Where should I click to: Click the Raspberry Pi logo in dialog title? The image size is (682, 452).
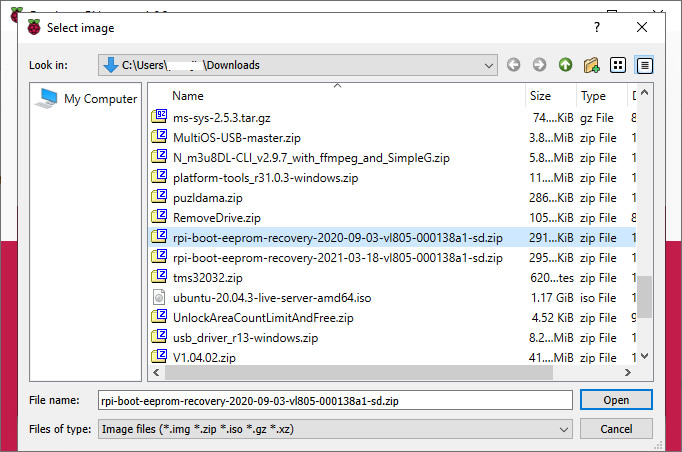pos(34,27)
